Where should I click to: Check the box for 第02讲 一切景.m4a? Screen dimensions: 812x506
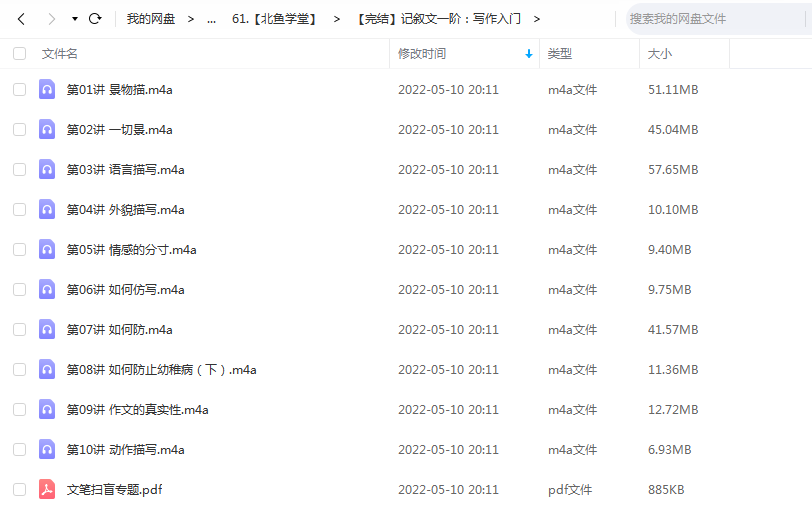tap(20, 129)
